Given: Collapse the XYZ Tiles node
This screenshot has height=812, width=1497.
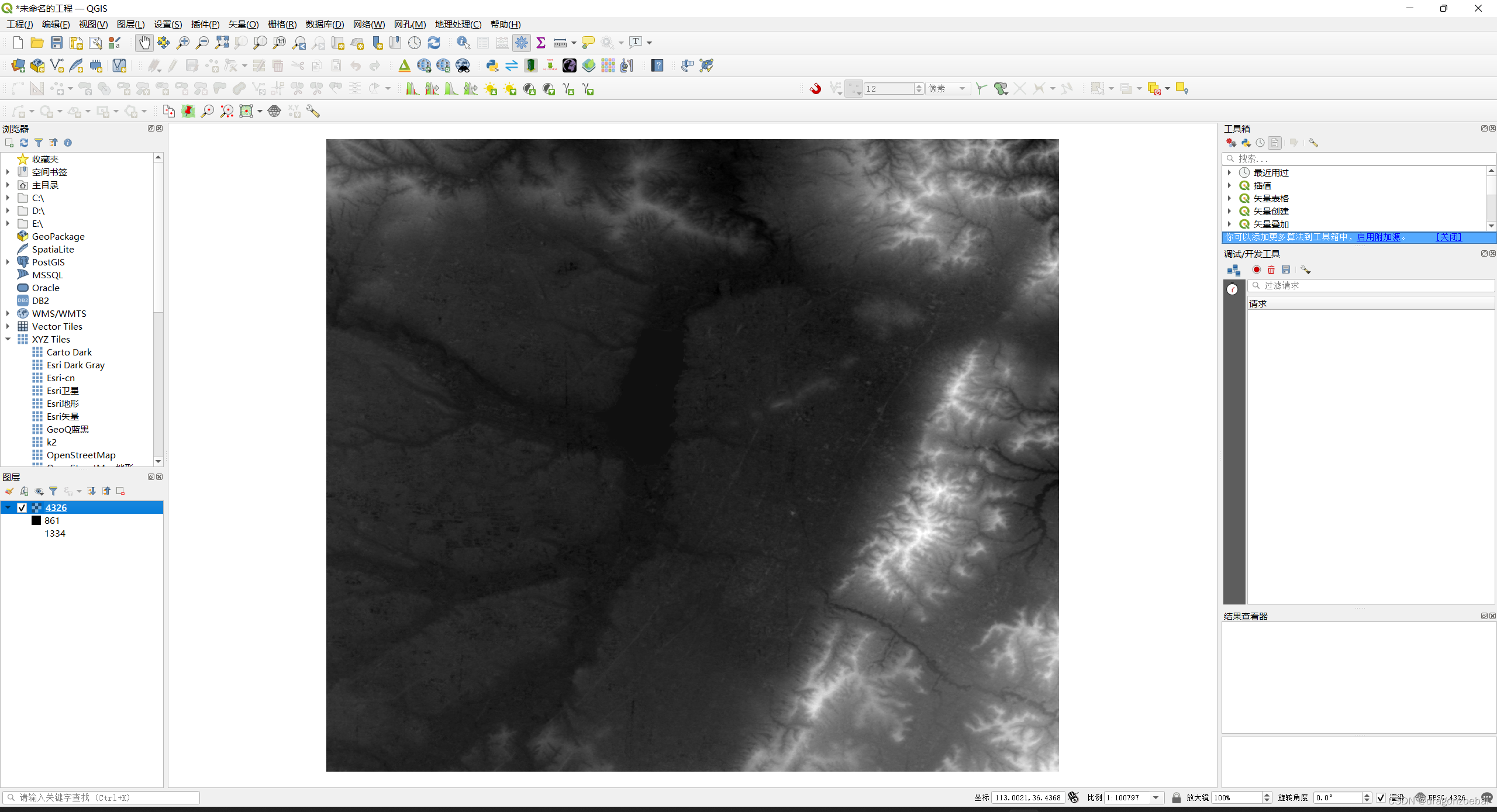Looking at the screenshot, I should (8, 339).
